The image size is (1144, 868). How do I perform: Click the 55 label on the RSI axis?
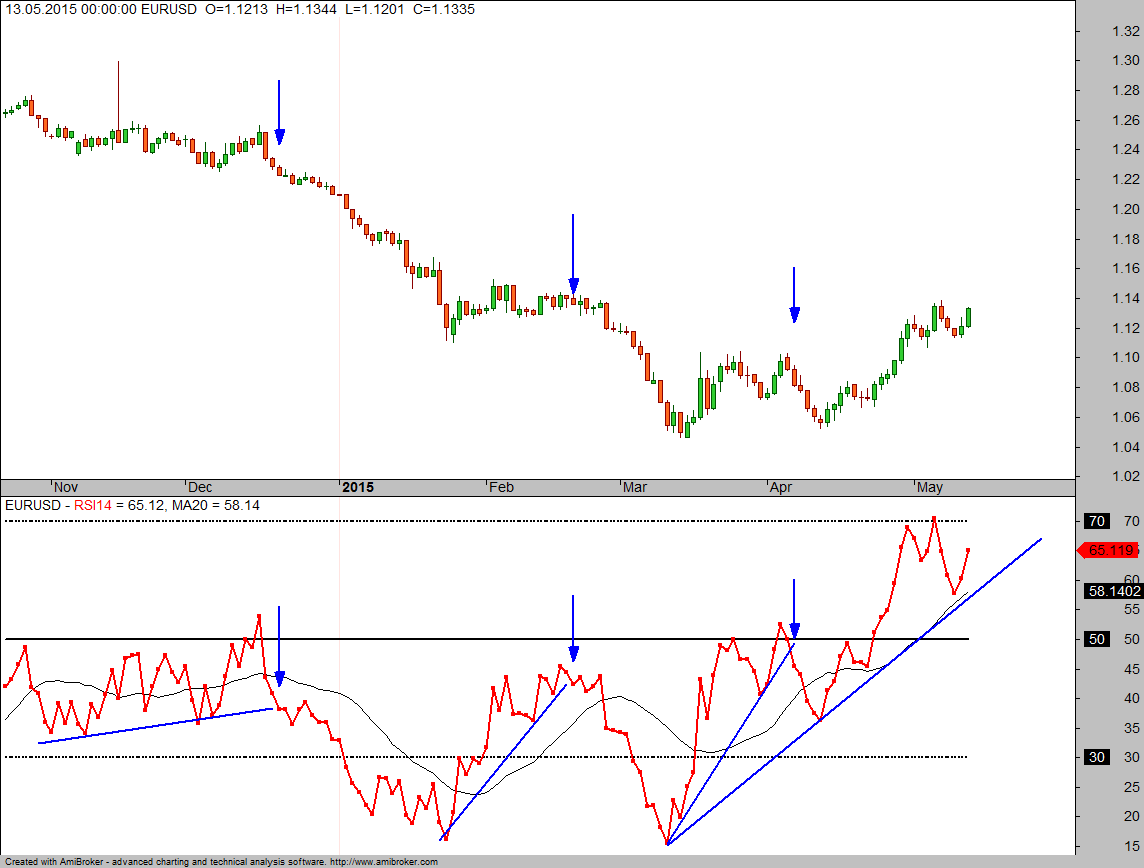1132,609
